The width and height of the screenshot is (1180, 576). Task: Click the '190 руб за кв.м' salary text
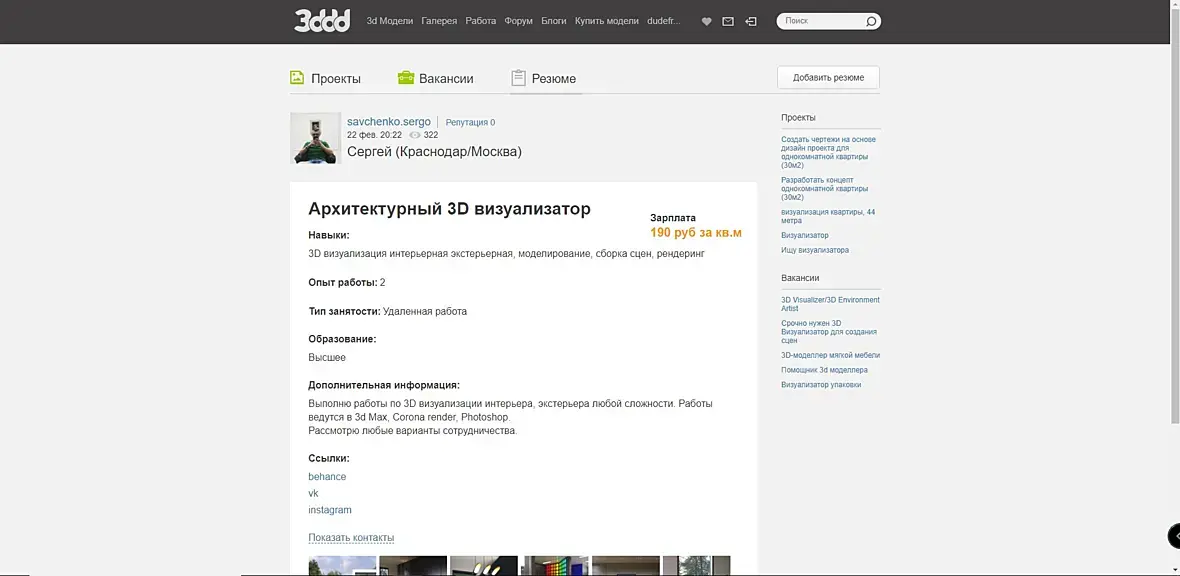pos(696,233)
